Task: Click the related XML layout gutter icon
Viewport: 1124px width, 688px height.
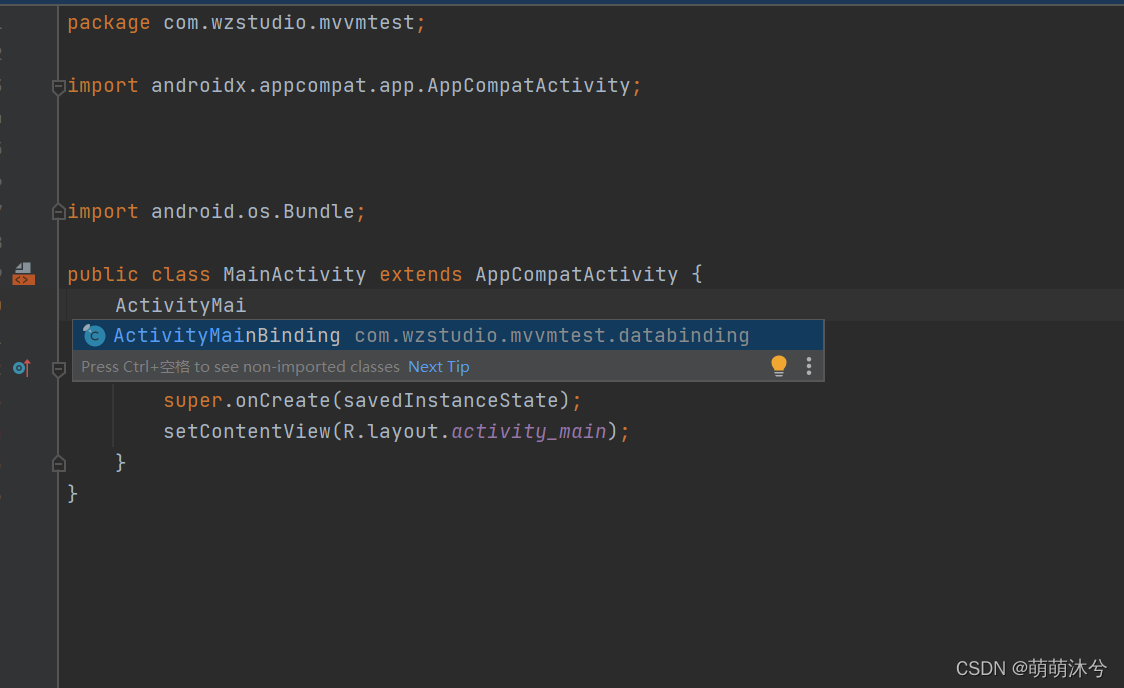Action: [x=23, y=273]
